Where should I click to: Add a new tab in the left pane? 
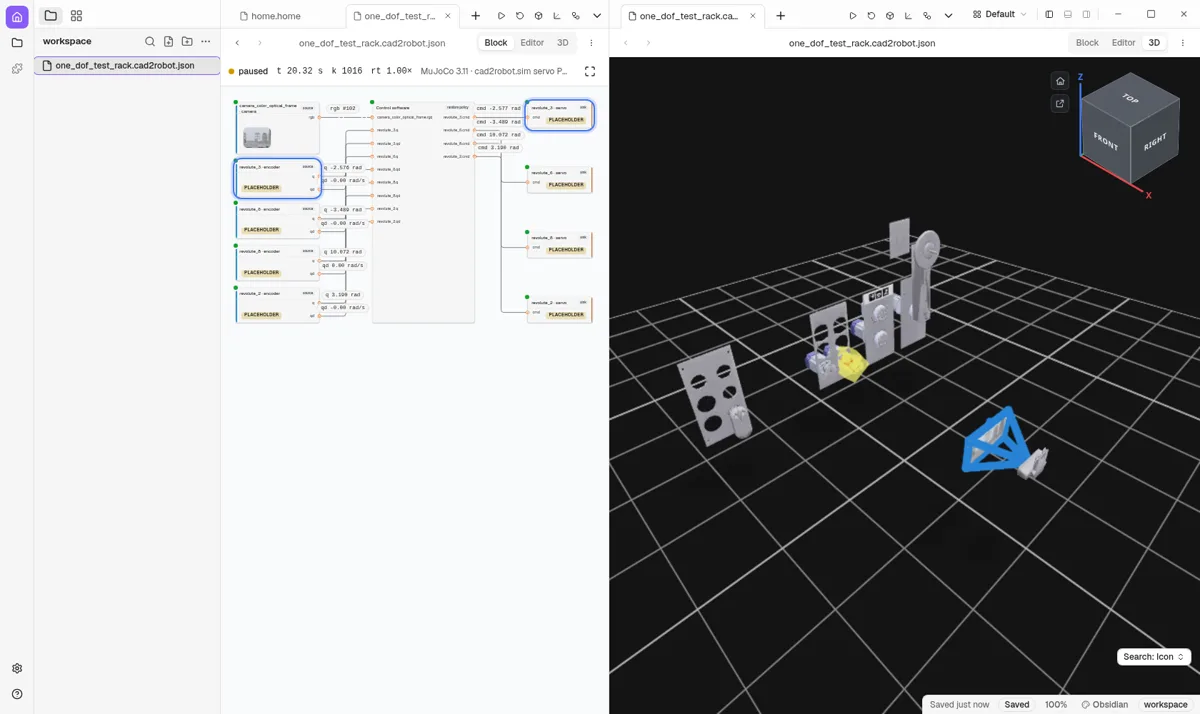(x=475, y=16)
